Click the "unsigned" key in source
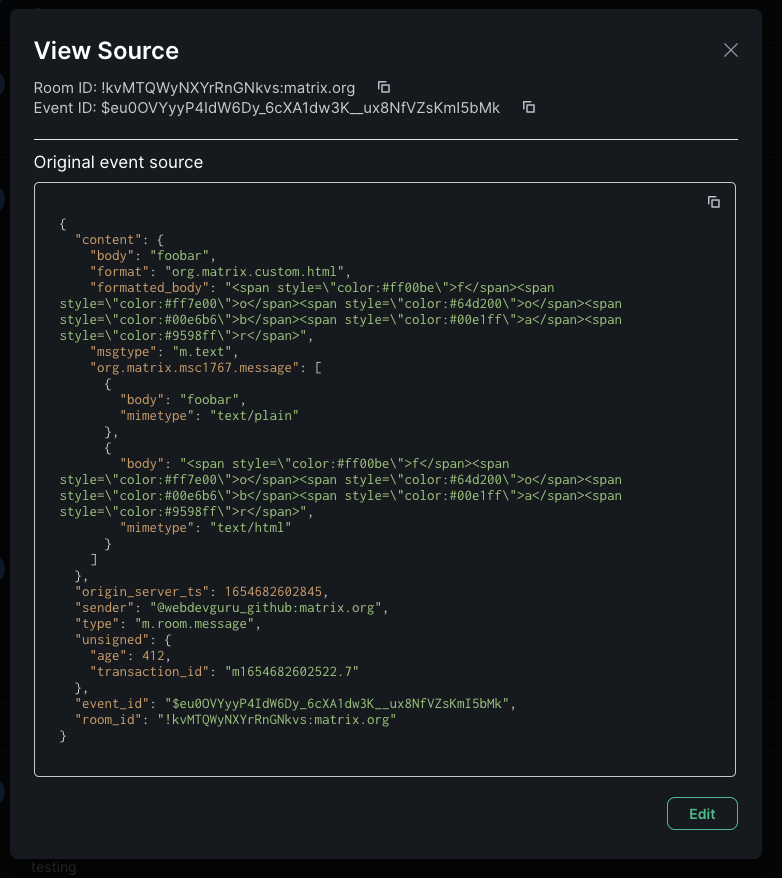Viewport: 782px width, 878px height. pos(112,639)
